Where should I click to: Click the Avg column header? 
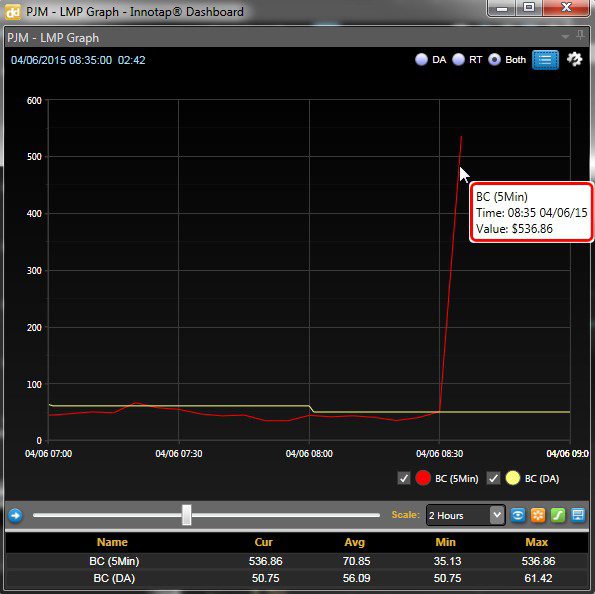354,542
